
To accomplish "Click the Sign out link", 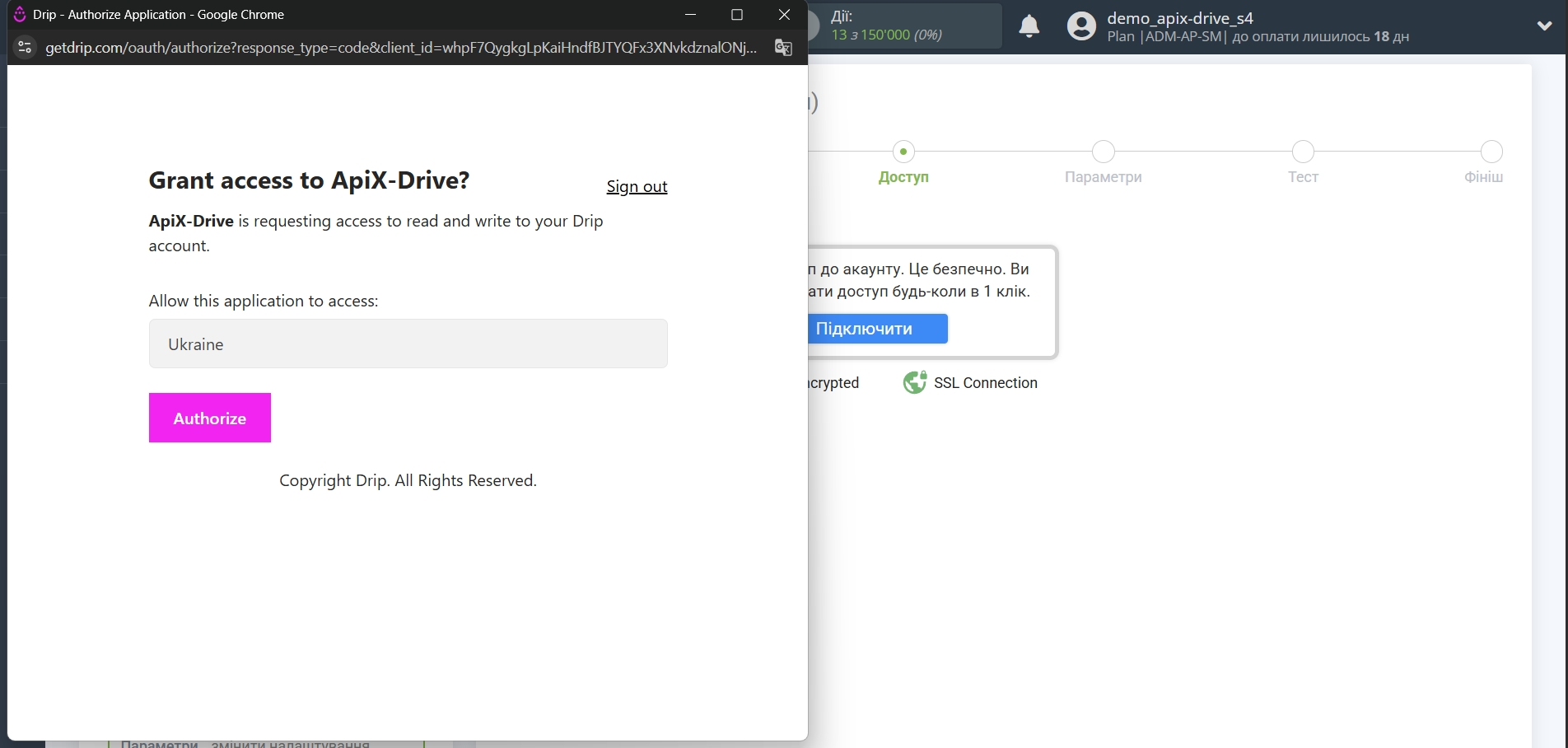I will 637,186.
